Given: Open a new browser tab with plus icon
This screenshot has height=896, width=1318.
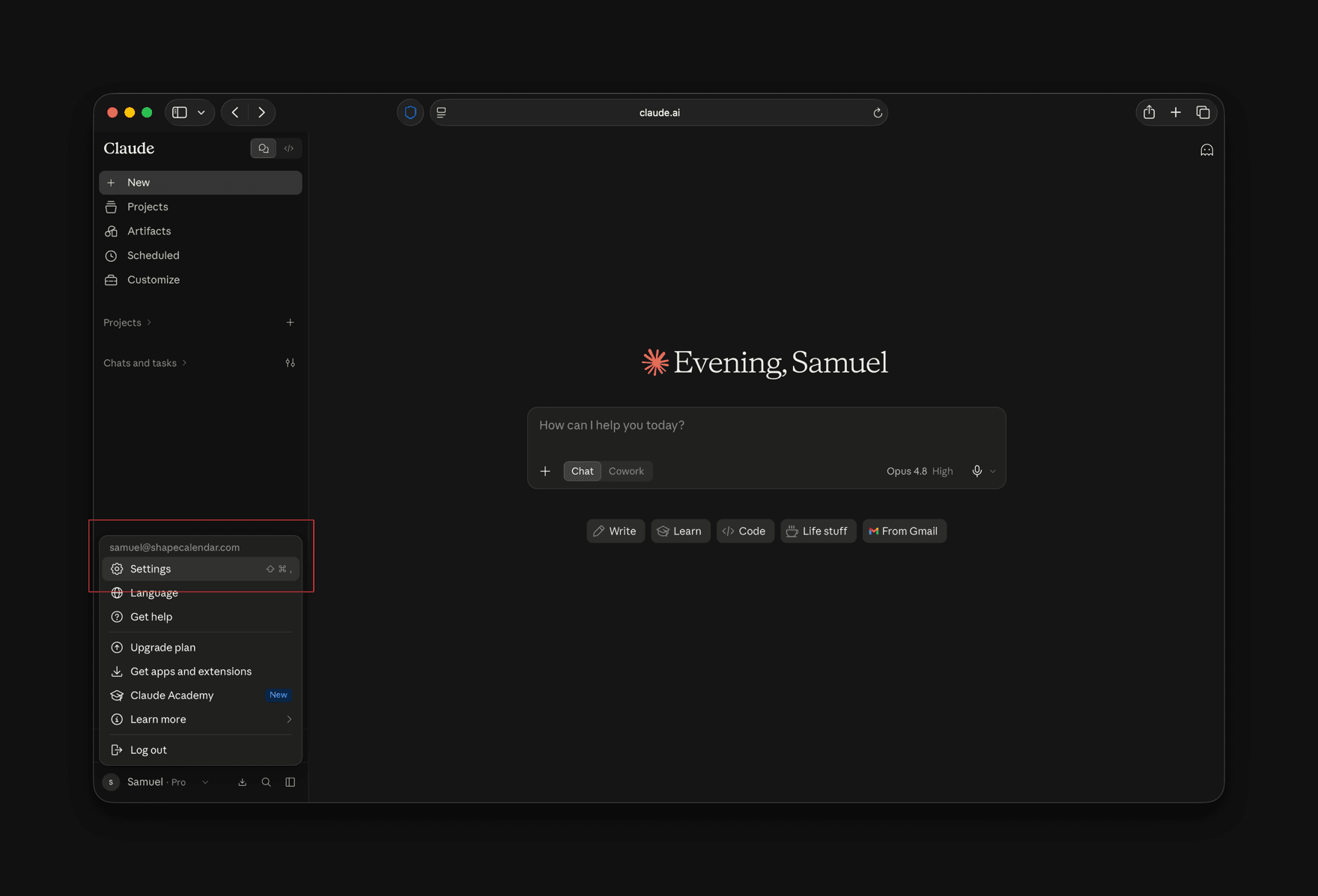Looking at the screenshot, I should click(x=1176, y=112).
